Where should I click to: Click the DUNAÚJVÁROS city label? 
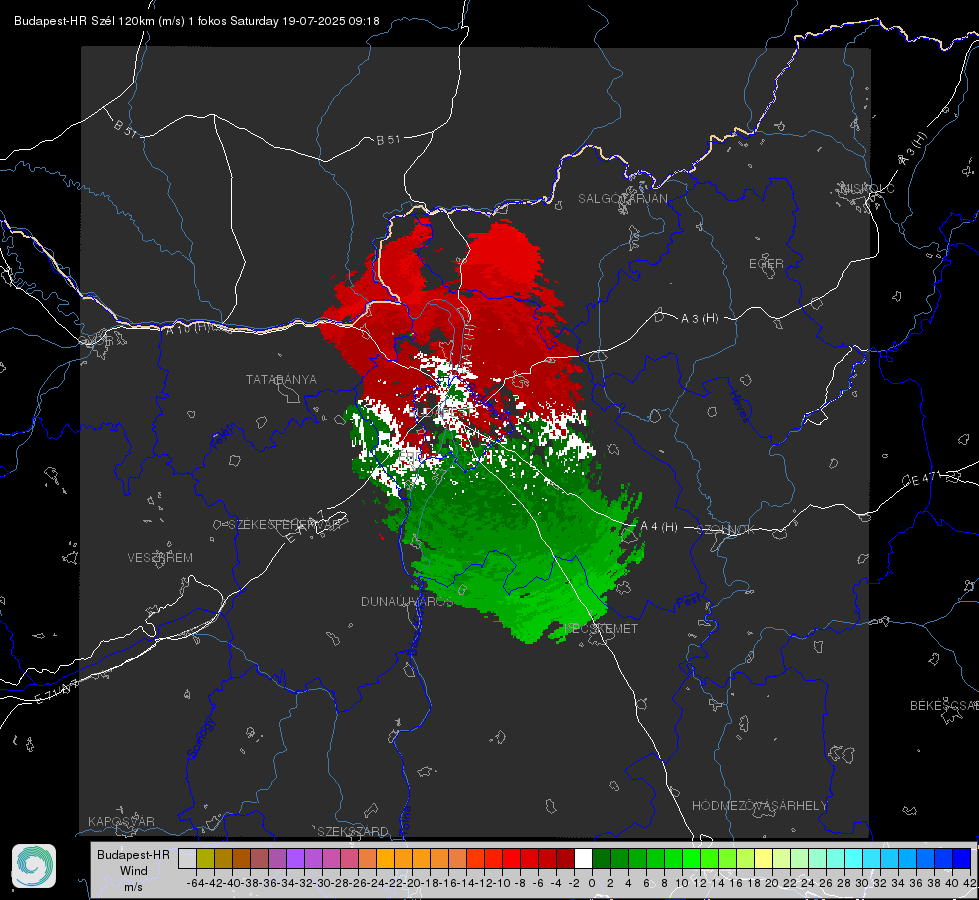[x=406, y=601]
